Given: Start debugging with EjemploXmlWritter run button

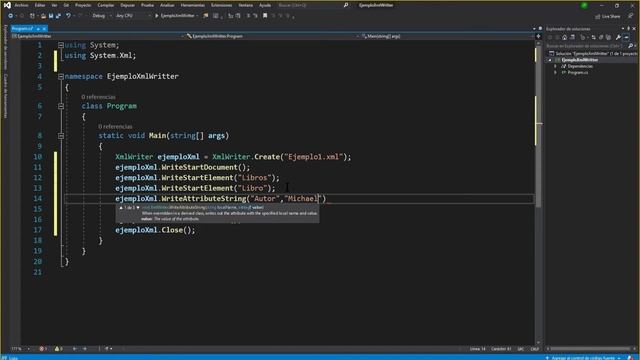Looking at the screenshot, I should 176,16.
